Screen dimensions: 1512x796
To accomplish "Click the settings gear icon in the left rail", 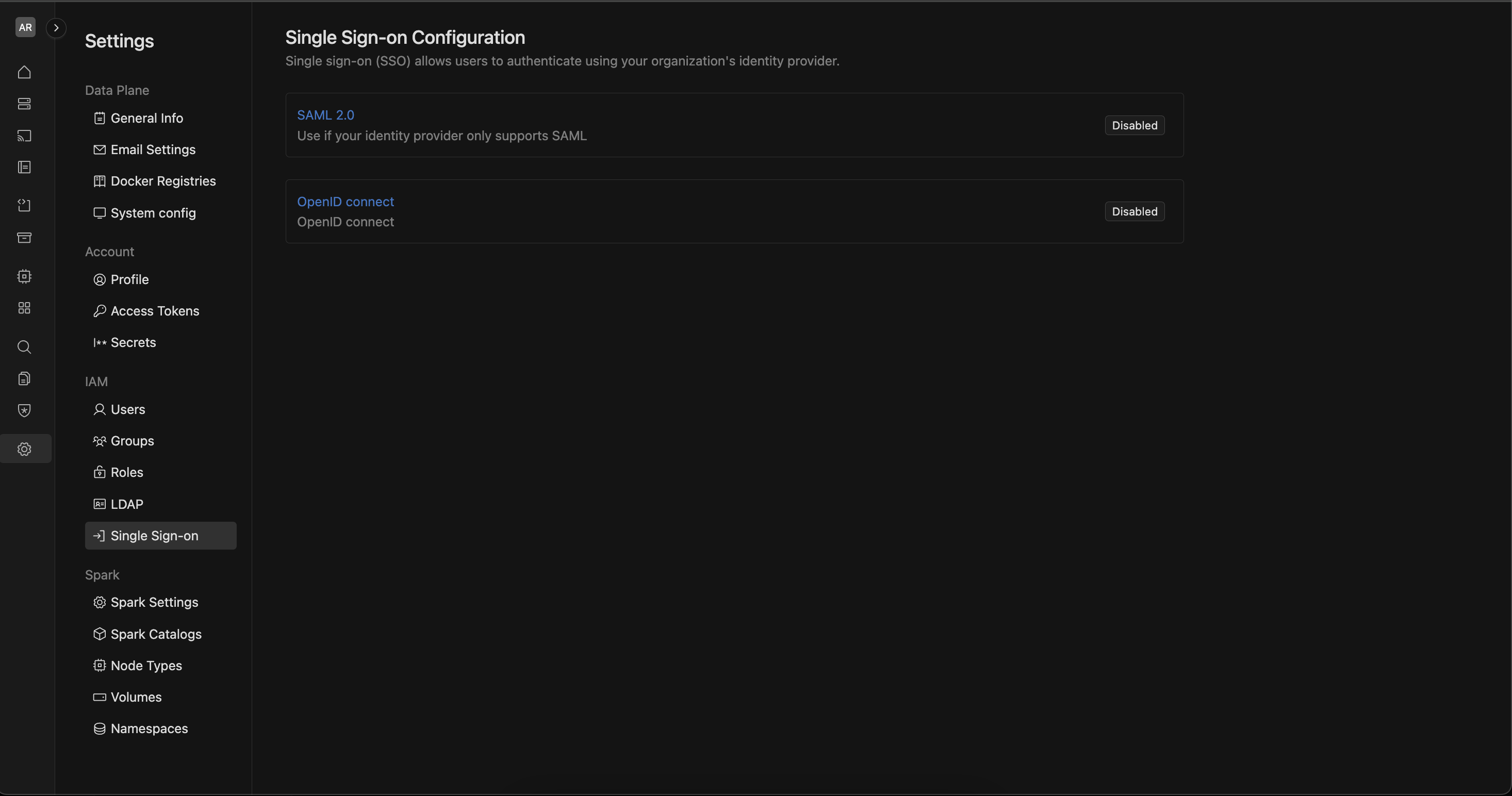I will pos(24,449).
